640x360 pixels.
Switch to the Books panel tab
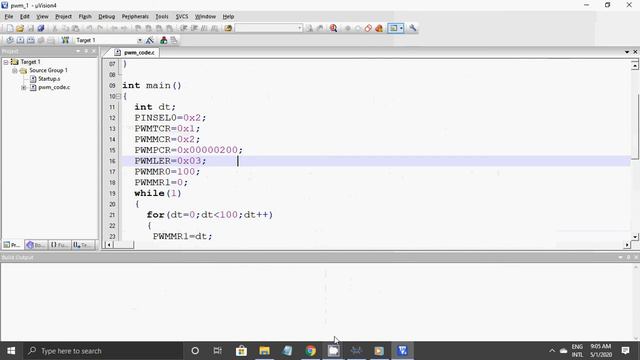(x=36, y=245)
